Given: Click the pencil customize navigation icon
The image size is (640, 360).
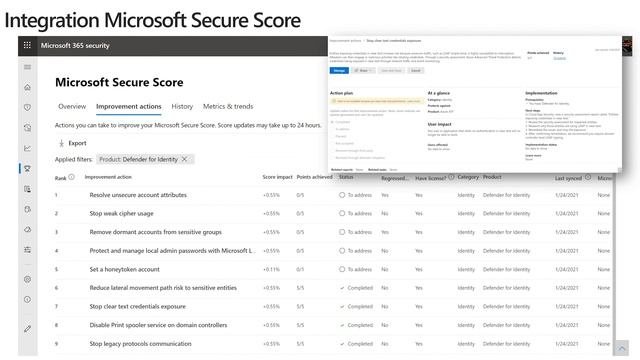Looking at the screenshot, I should click(27, 329).
